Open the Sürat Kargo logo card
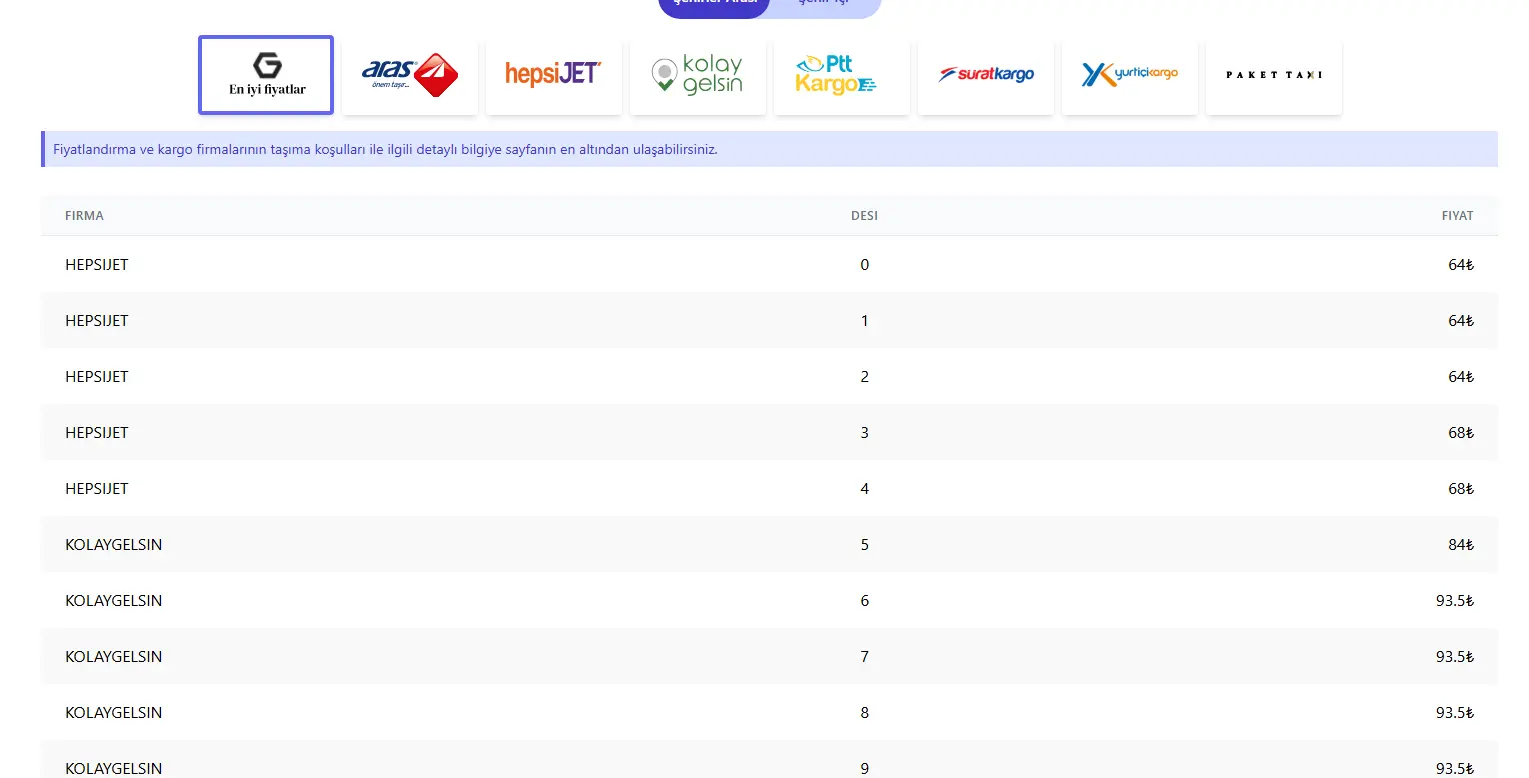Image resolution: width=1529 pixels, height=778 pixels. [x=986, y=76]
